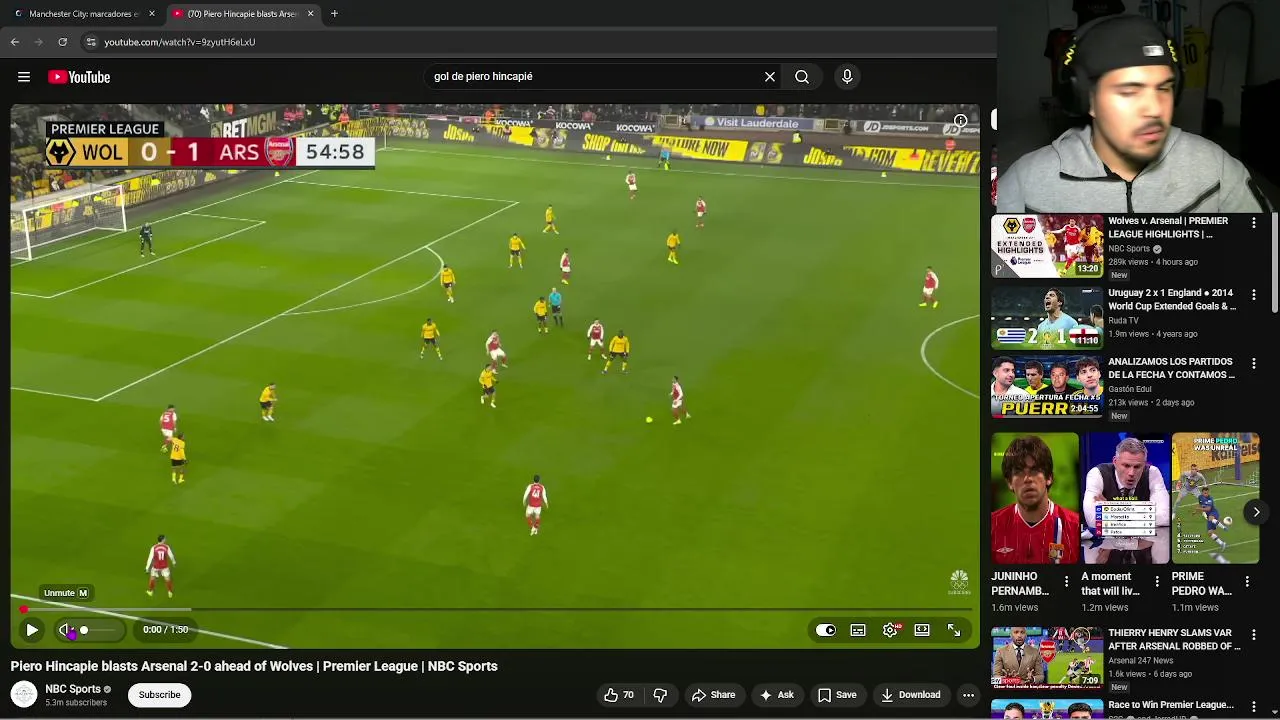Unmute the video with speaker icon
Image resolution: width=1280 pixels, height=720 pixels.
click(x=65, y=630)
